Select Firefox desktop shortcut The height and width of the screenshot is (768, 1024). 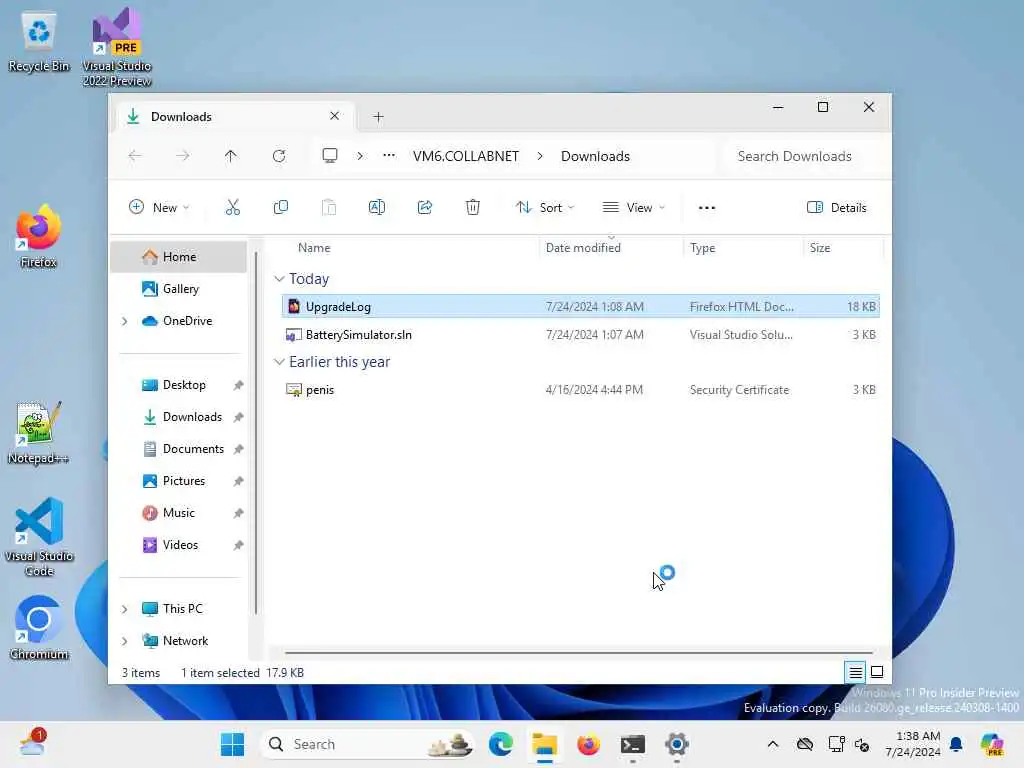click(x=38, y=236)
